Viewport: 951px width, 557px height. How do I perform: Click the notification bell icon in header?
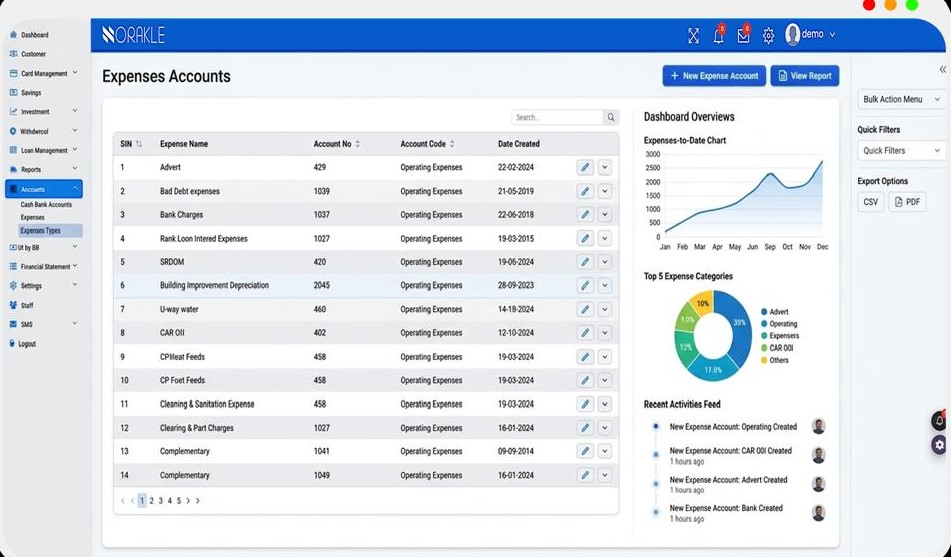tap(718, 36)
